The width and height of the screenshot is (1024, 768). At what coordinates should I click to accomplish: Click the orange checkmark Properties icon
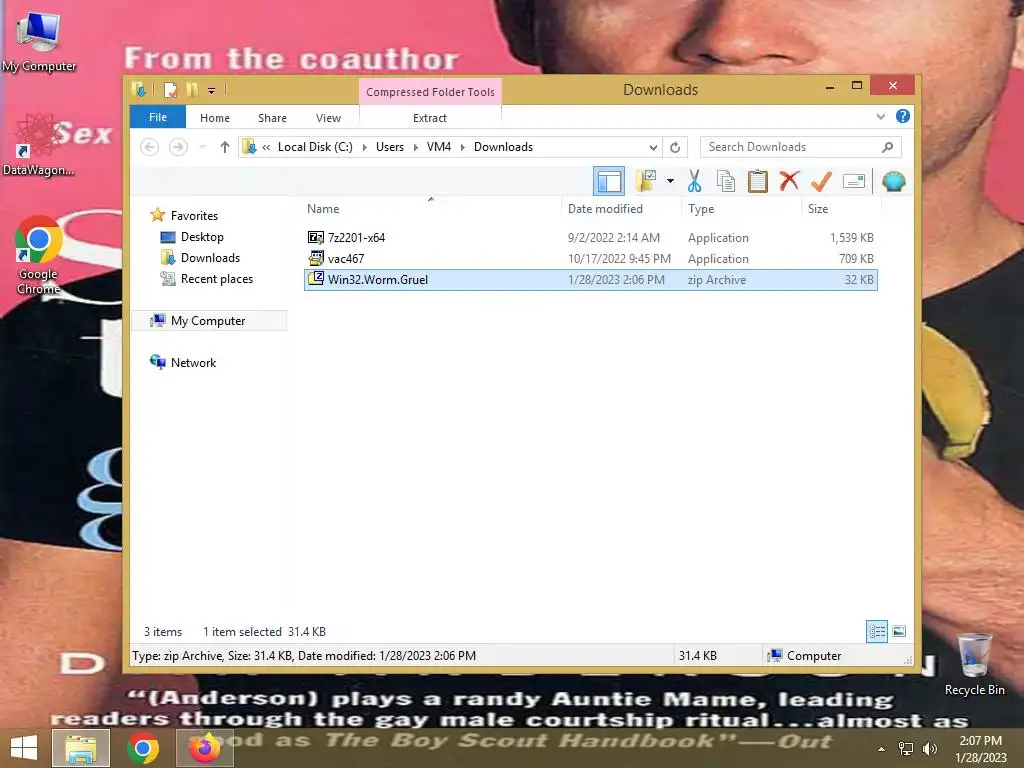821,181
